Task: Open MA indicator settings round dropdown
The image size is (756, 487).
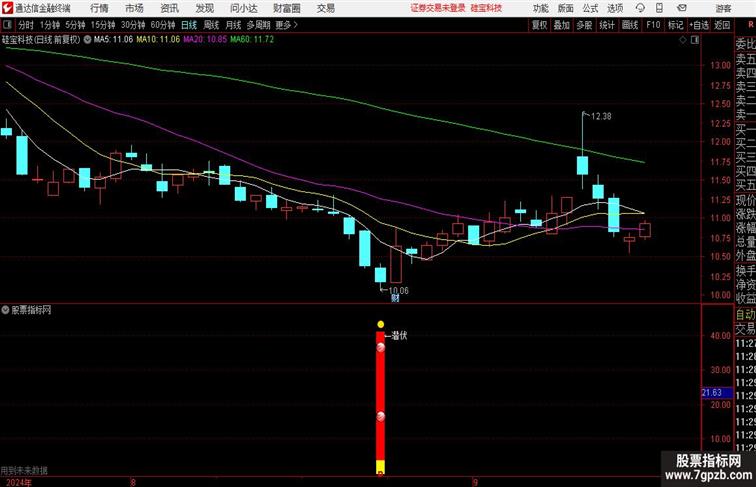Action: click(x=87, y=40)
